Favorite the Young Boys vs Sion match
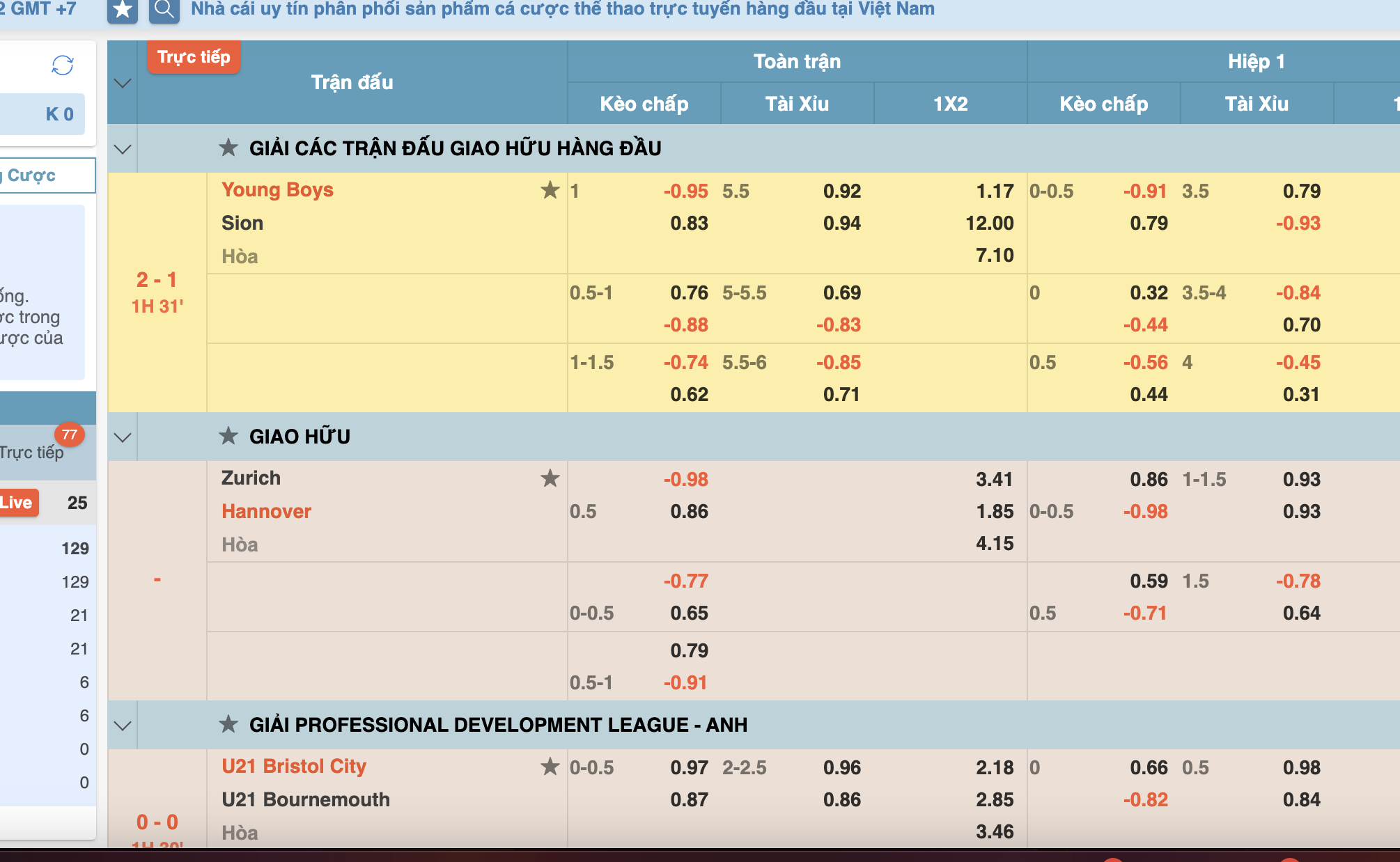1400x862 pixels. tap(550, 190)
